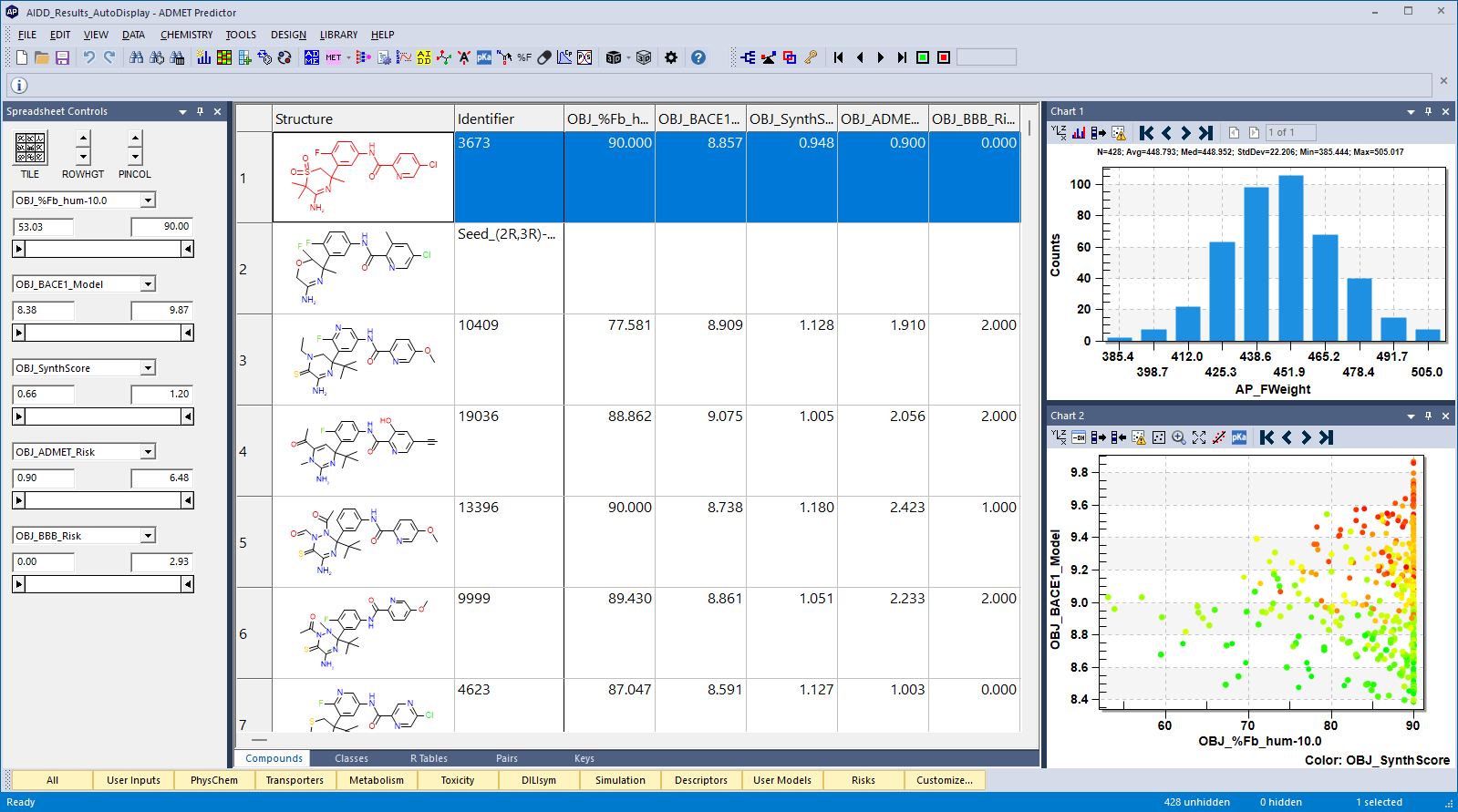Click the Customize... button
The width and height of the screenshot is (1458, 812).
945,780
